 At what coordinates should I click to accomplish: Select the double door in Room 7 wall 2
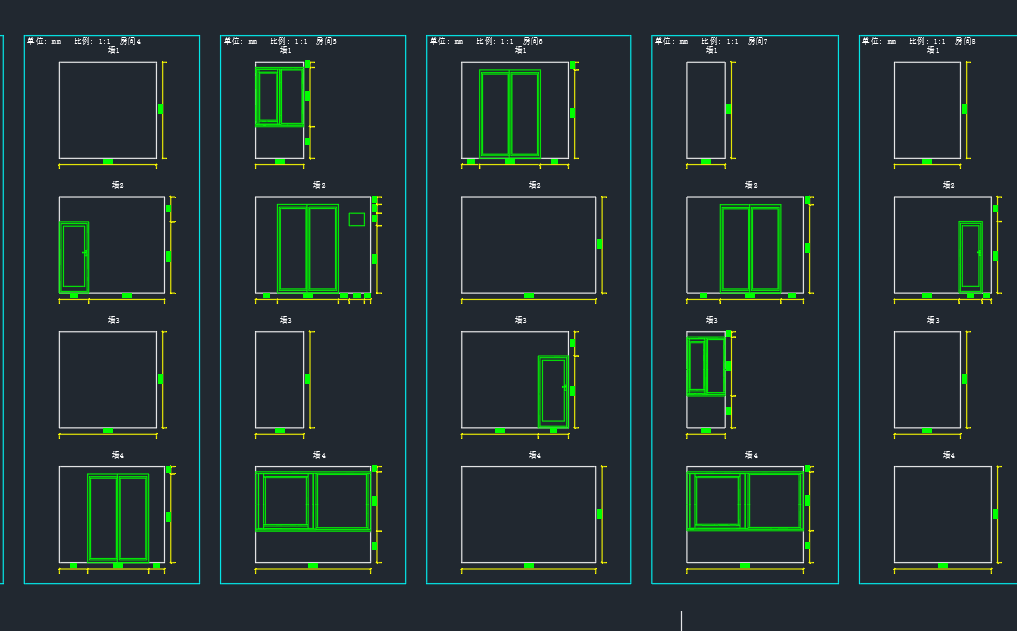750,248
